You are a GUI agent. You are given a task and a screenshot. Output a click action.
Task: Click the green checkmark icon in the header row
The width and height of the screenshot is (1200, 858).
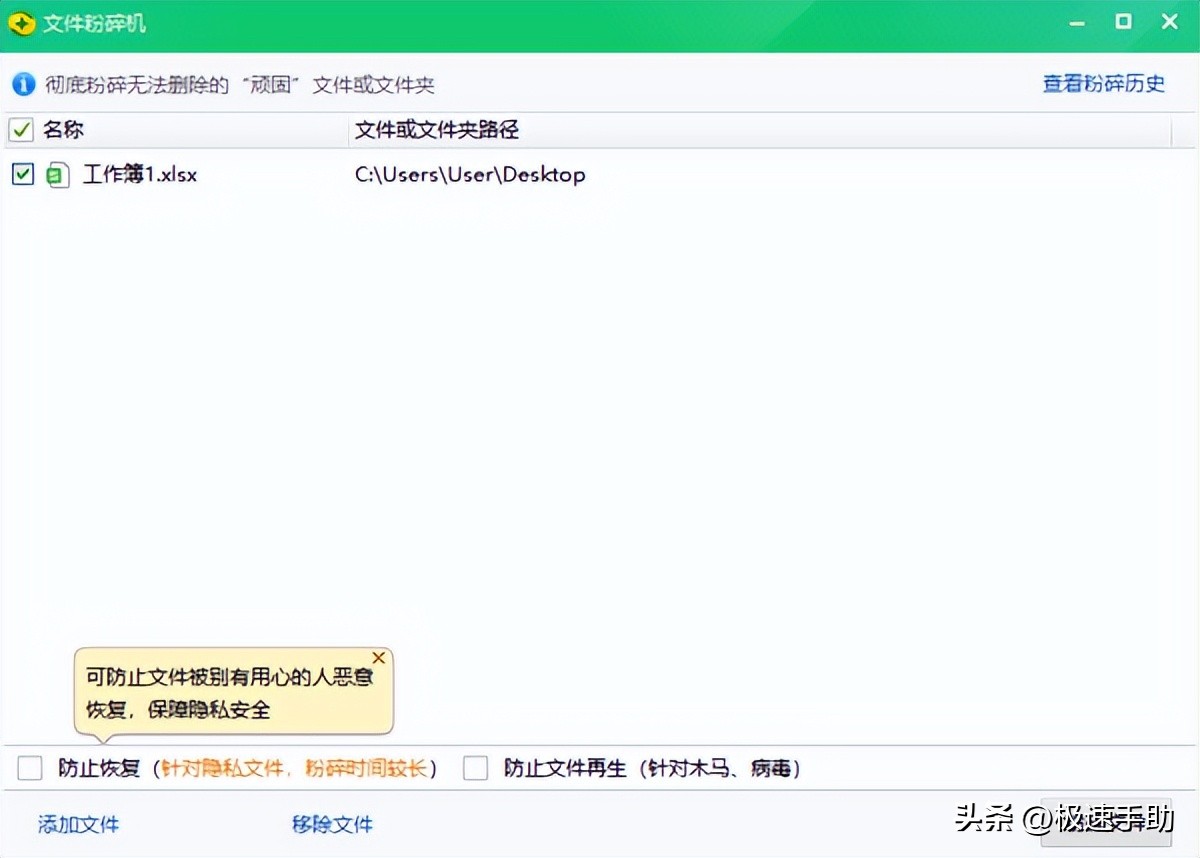(20, 130)
